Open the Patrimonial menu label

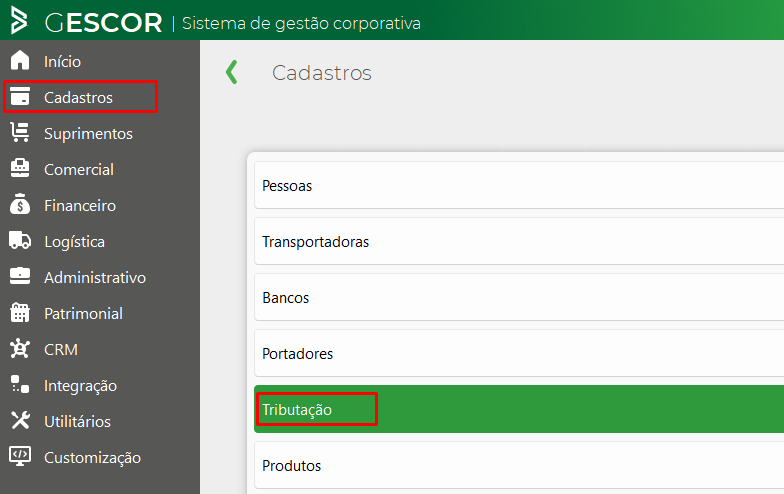pyautogui.click(x=84, y=314)
